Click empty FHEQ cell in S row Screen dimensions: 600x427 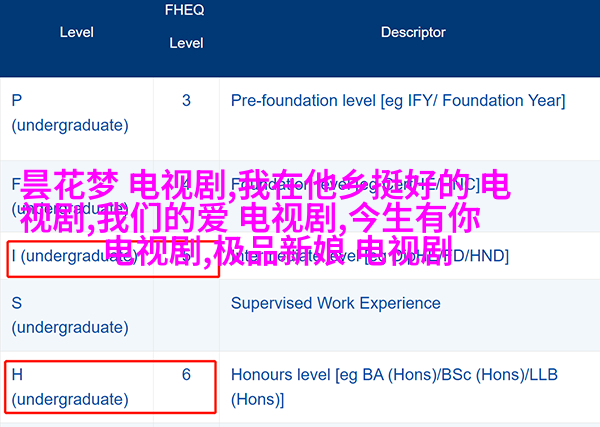pos(186,315)
